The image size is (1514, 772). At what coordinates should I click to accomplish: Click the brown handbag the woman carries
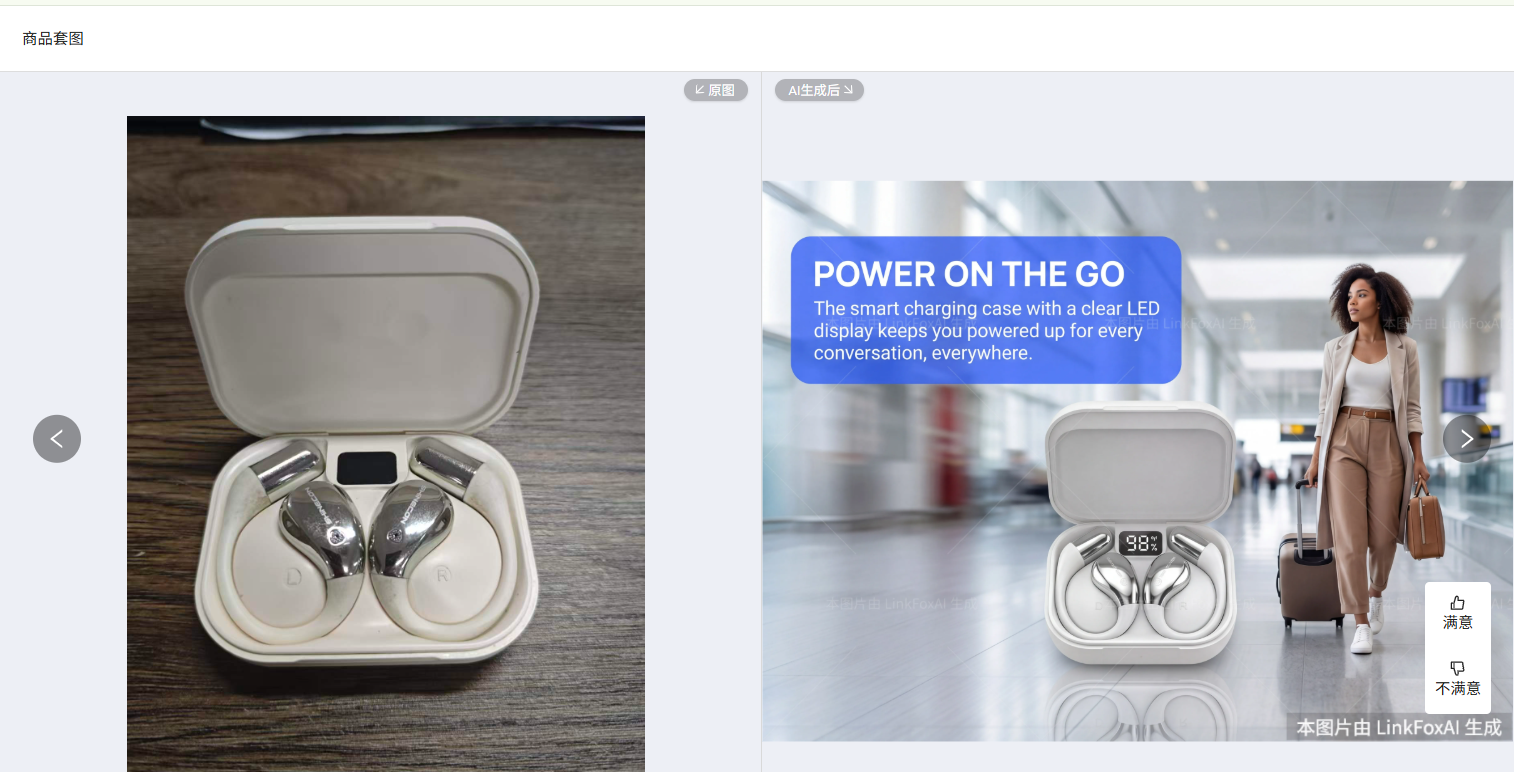click(x=1425, y=520)
